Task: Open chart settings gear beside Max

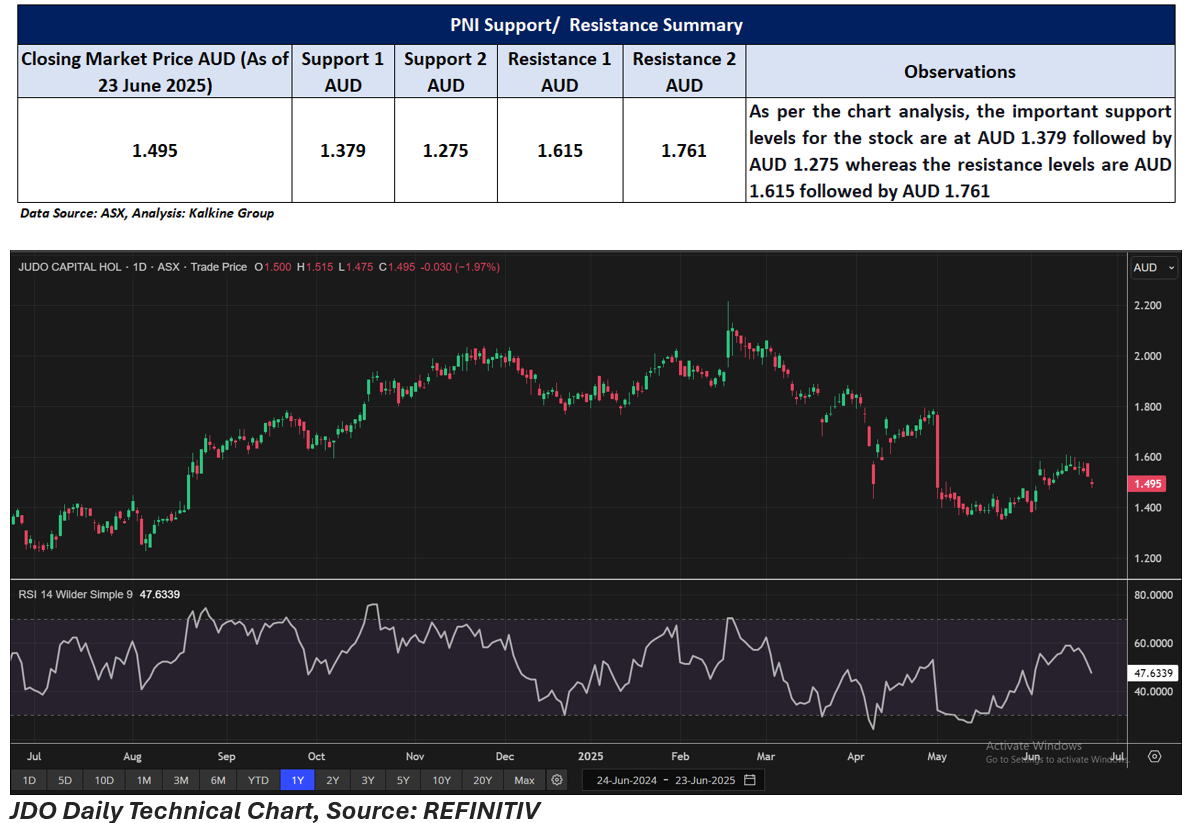Action: click(x=557, y=780)
